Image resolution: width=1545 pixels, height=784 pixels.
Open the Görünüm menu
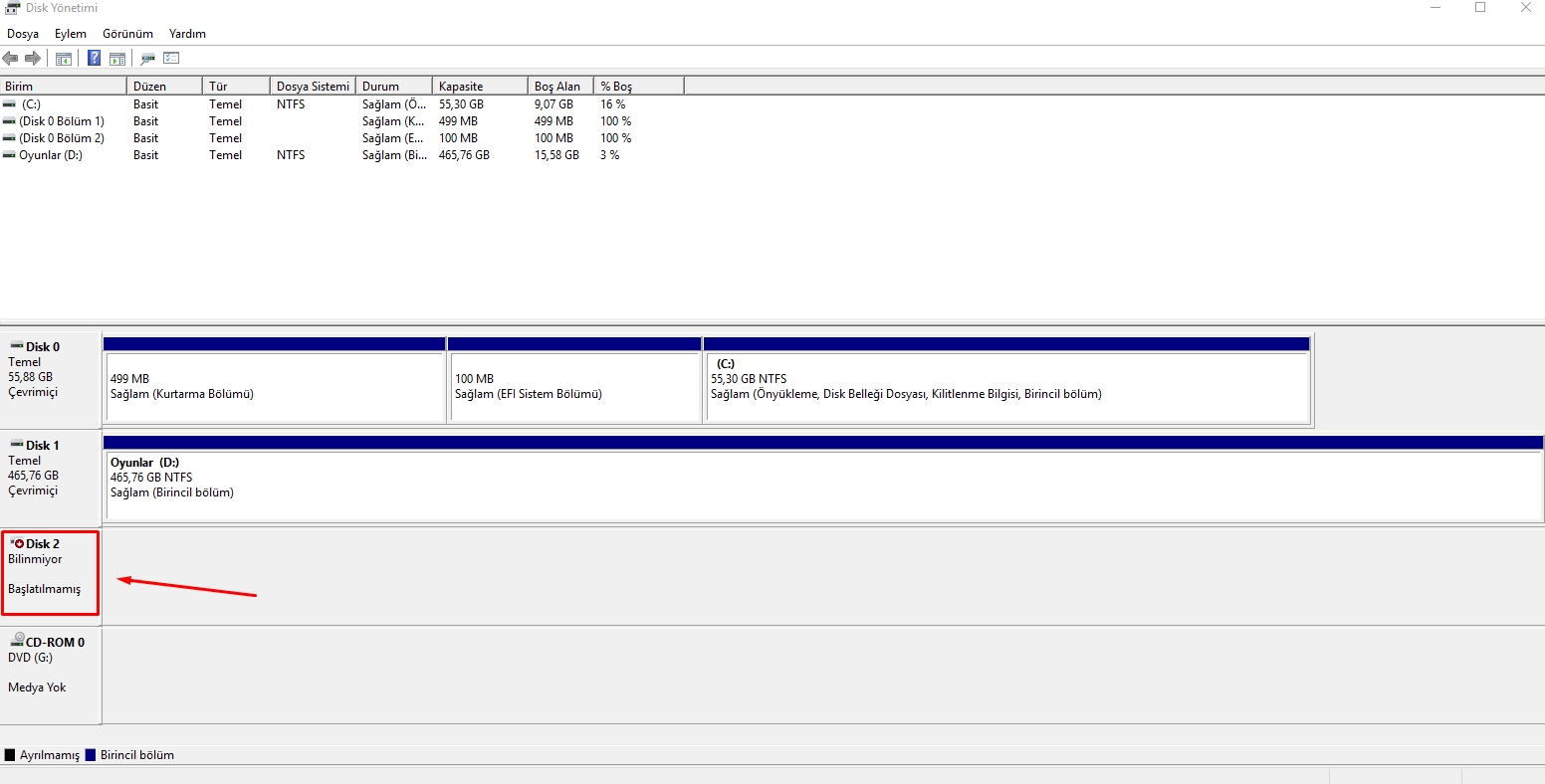coord(127,33)
